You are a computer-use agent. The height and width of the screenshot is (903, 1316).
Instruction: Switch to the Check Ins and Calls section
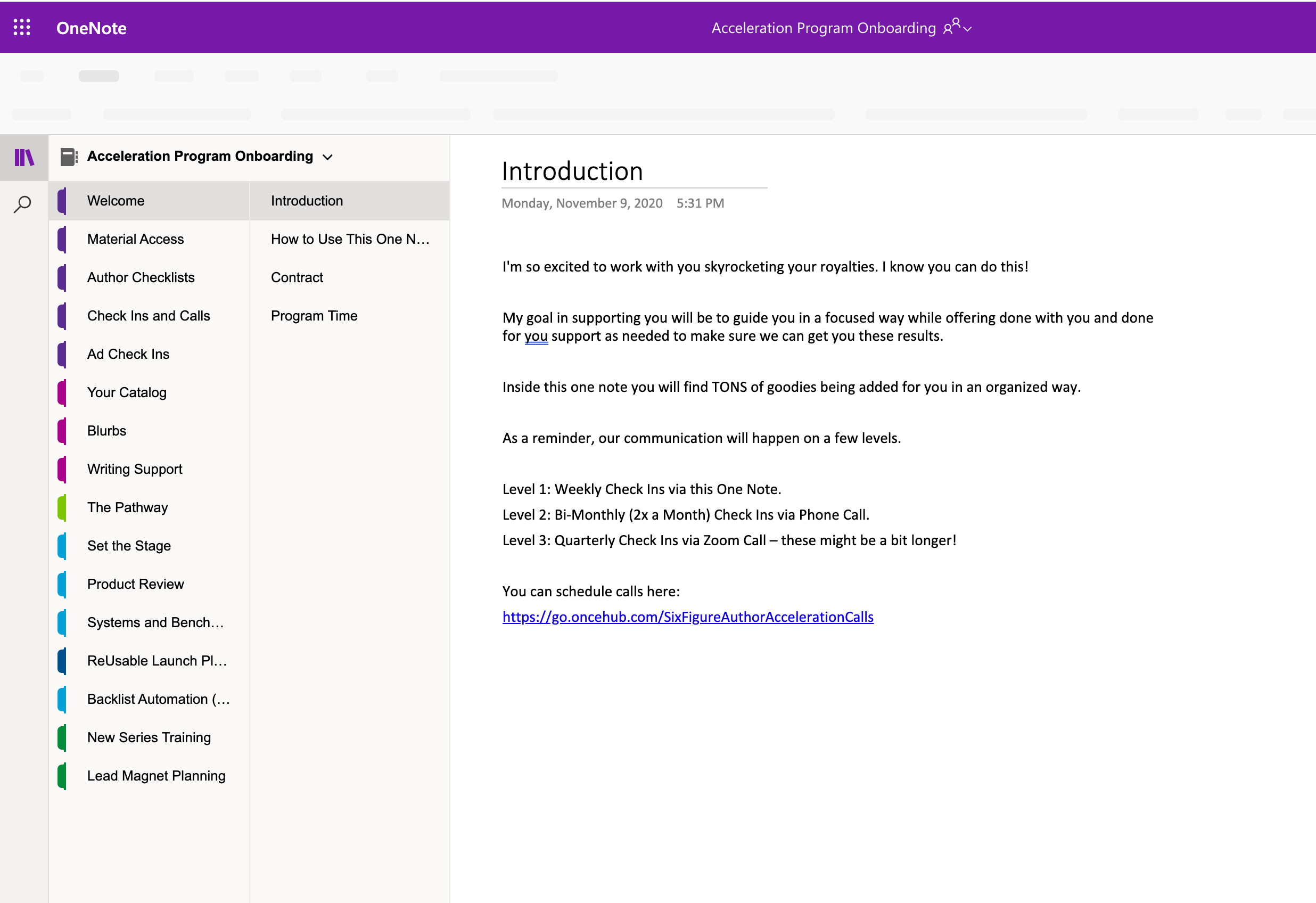pyautogui.click(x=149, y=316)
